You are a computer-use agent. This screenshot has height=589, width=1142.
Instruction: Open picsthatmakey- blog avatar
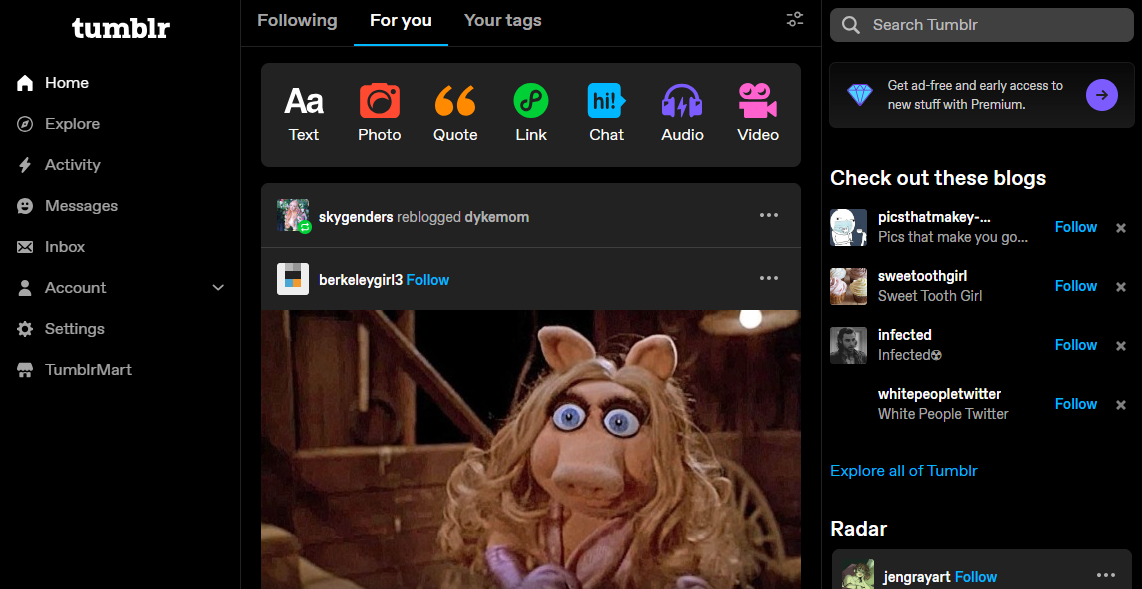coord(848,227)
